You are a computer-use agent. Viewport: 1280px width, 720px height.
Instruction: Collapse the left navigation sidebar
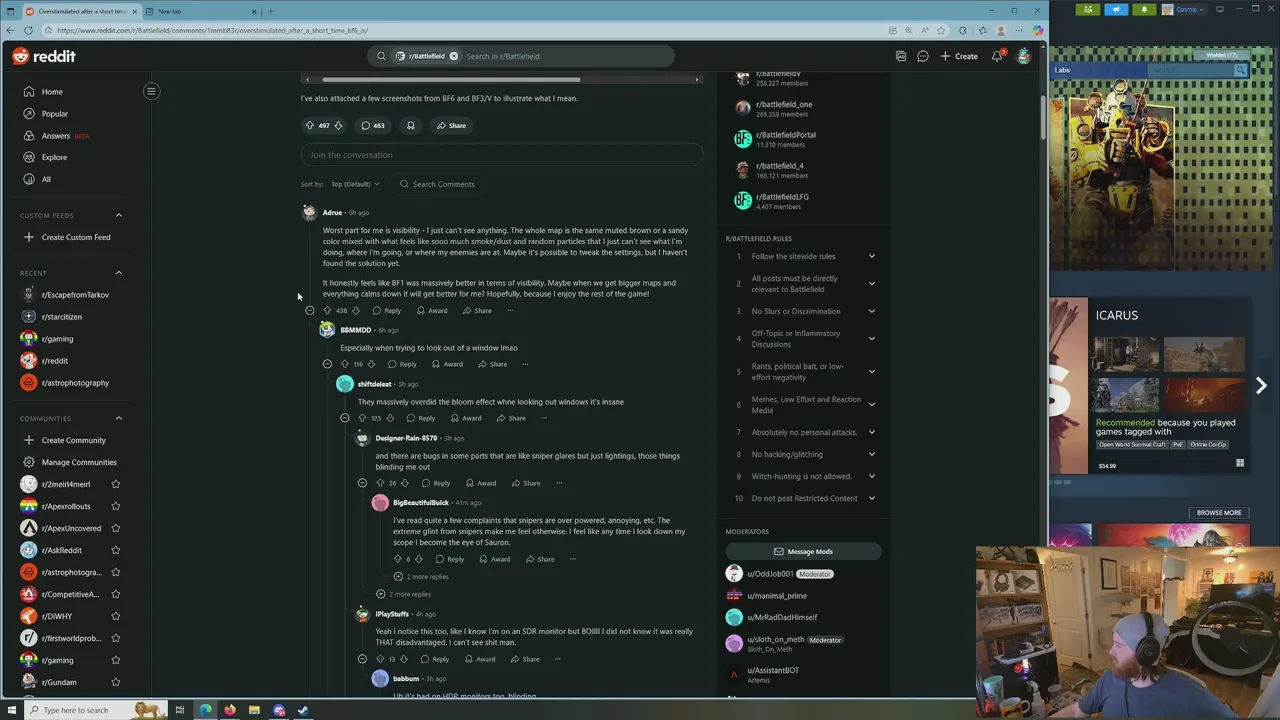[x=151, y=91]
